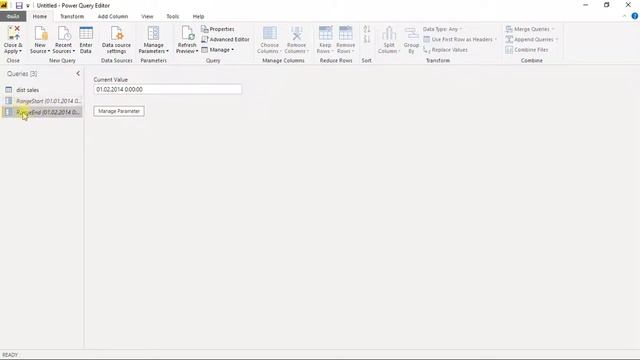This screenshot has height=360, width=640.
Task: Click the Manage Parameter button
Action: pyautogui.click(x=119, y=111)
